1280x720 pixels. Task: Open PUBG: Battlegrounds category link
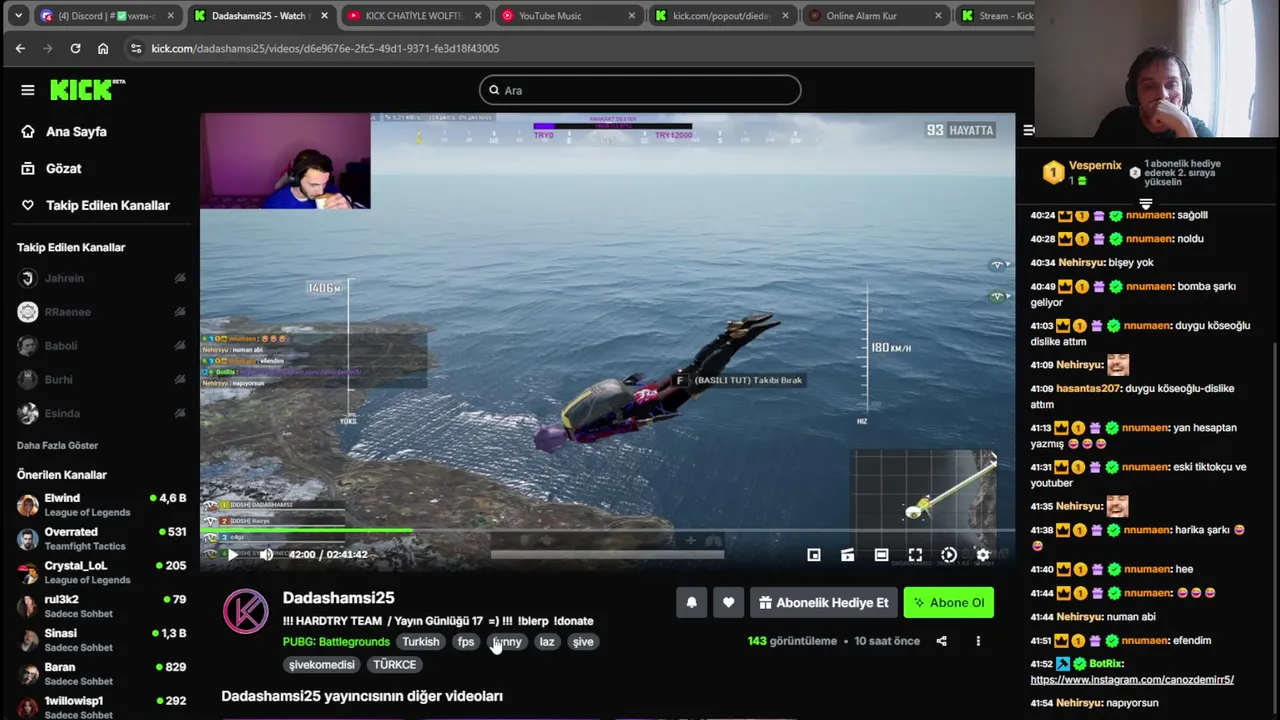tap(336, 642)
